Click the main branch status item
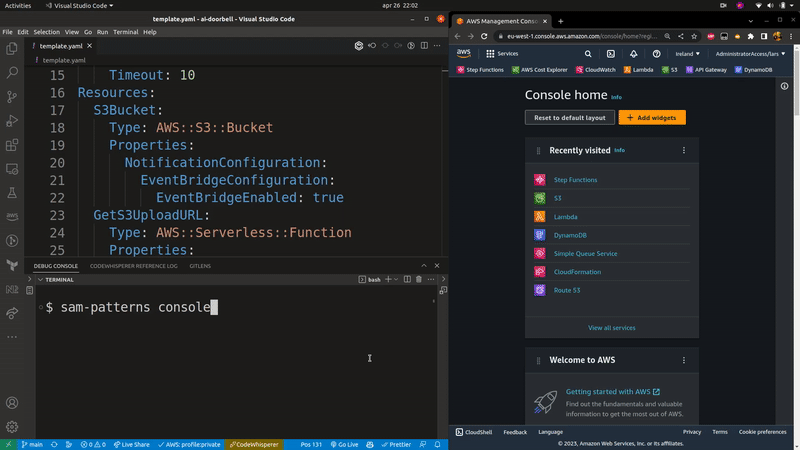 (x=32, y=444)
